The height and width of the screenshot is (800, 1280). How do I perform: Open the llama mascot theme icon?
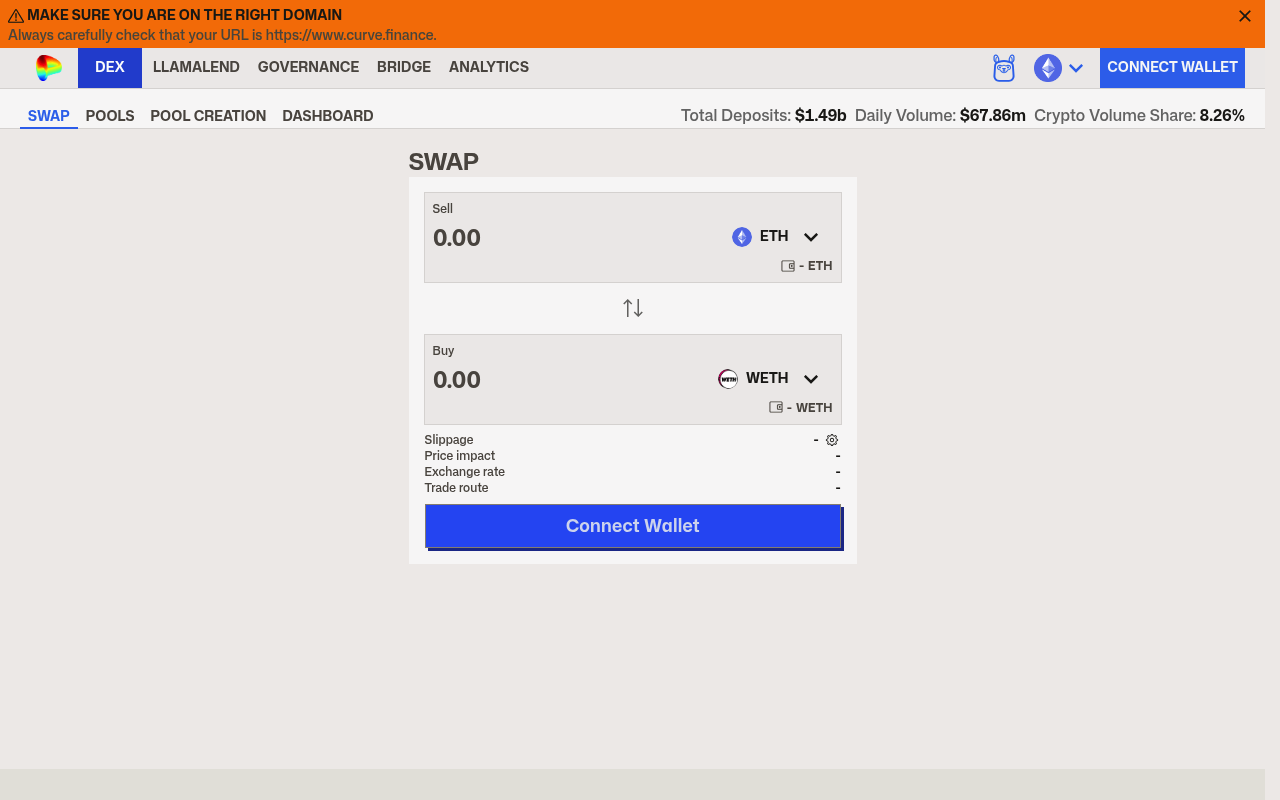coord(1004,68)
